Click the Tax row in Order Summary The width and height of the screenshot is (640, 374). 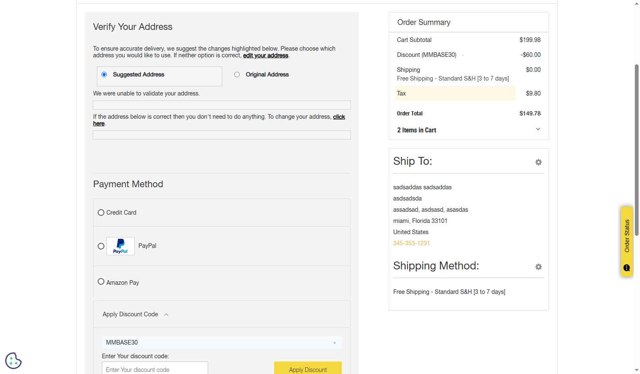coord(468,94)
